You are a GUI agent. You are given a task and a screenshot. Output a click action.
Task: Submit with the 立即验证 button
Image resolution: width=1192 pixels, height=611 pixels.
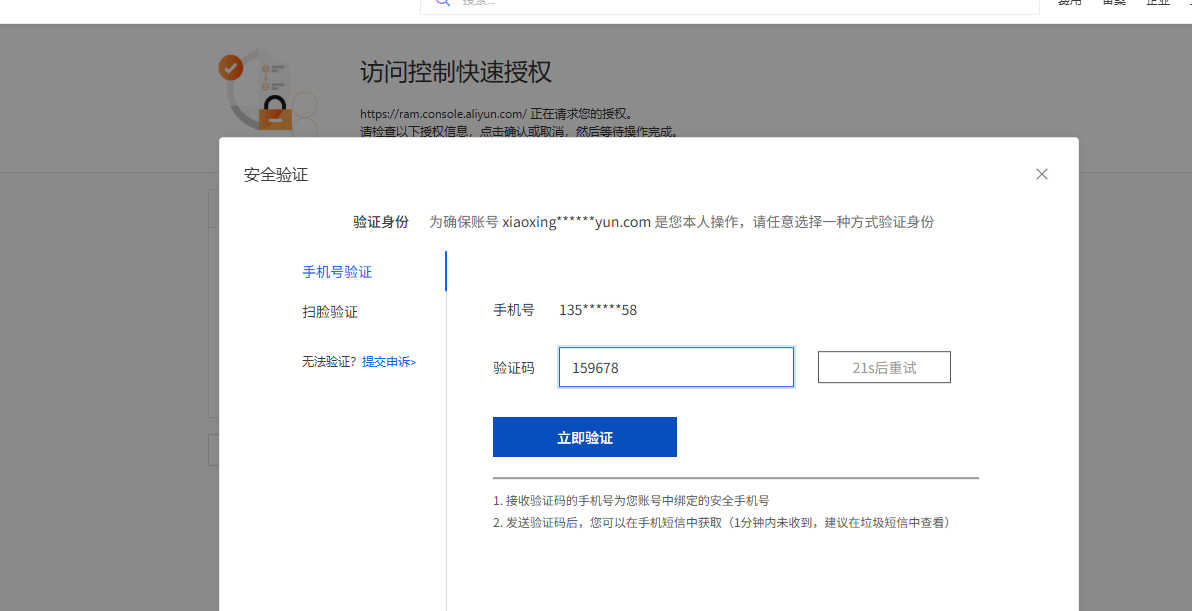[584, 437]
